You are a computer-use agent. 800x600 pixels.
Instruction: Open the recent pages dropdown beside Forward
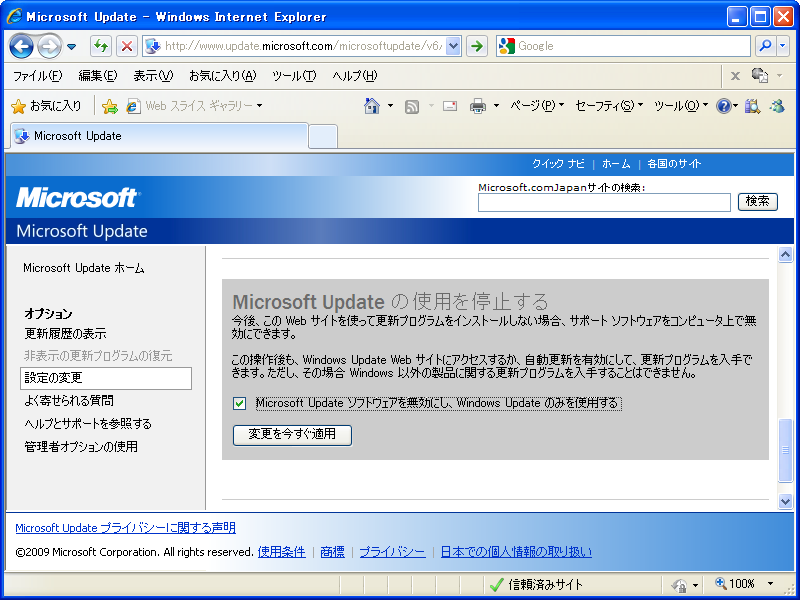click(x=71, y=47)
